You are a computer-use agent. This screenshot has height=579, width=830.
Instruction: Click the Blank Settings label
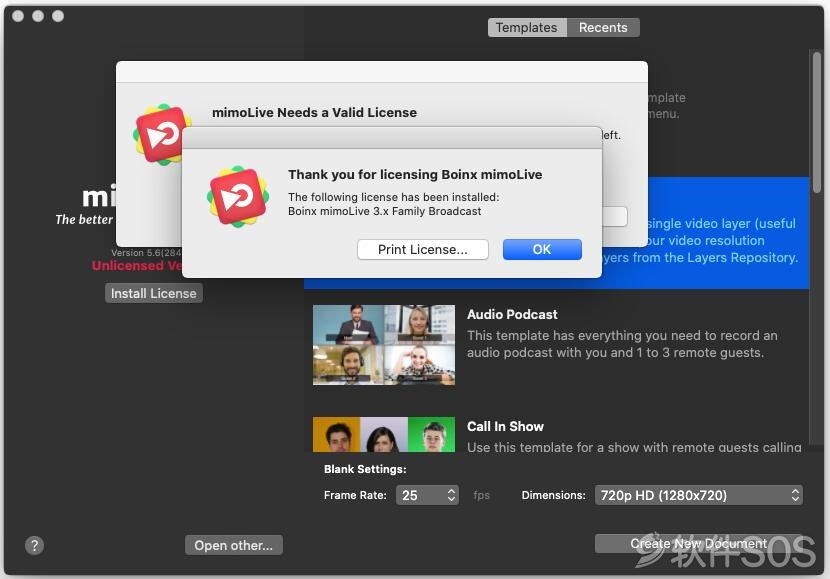click(365, 469)
